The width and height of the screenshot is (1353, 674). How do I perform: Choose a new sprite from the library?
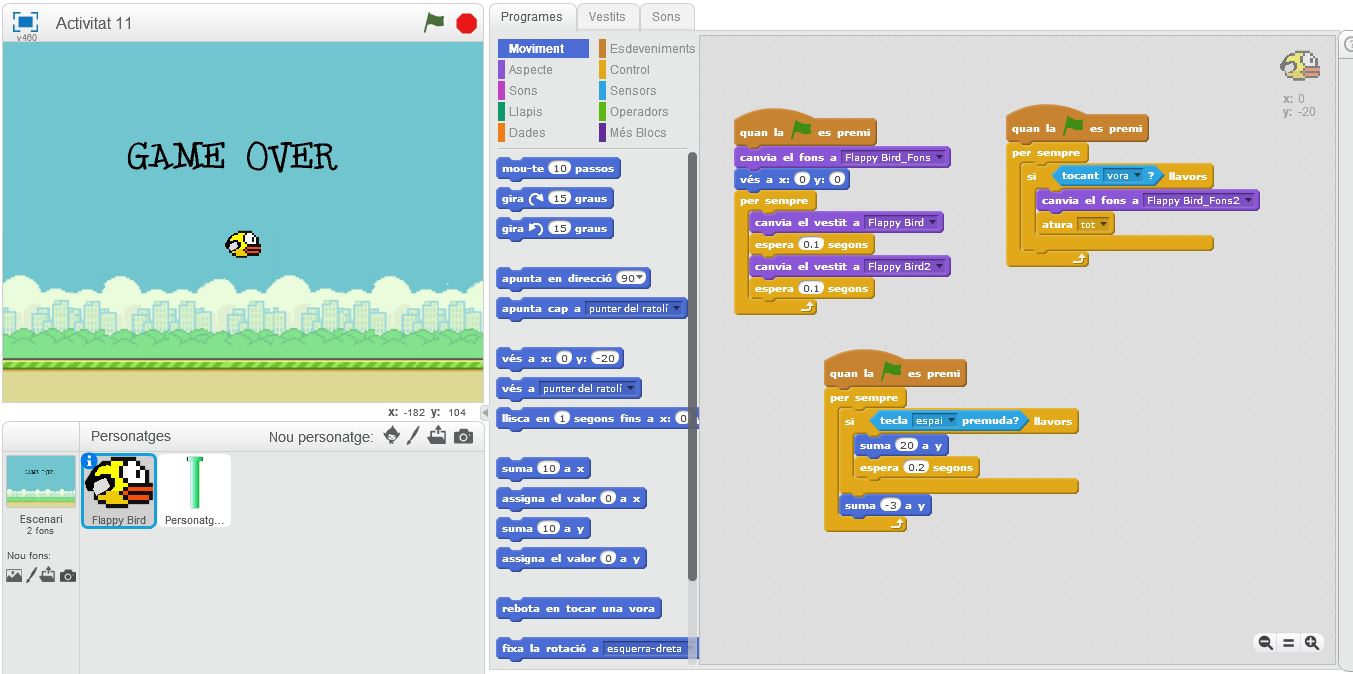click(392, 436)
